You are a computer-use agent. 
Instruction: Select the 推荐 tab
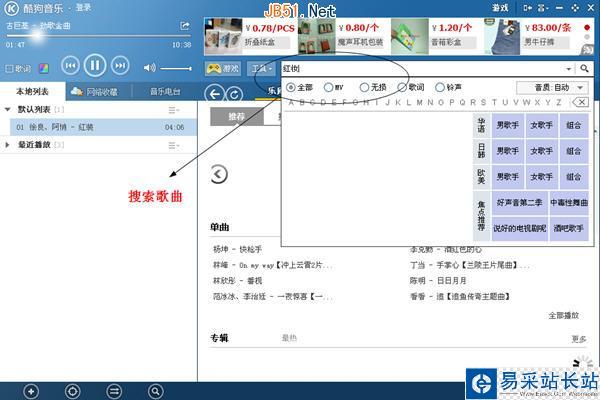(236, 116)
